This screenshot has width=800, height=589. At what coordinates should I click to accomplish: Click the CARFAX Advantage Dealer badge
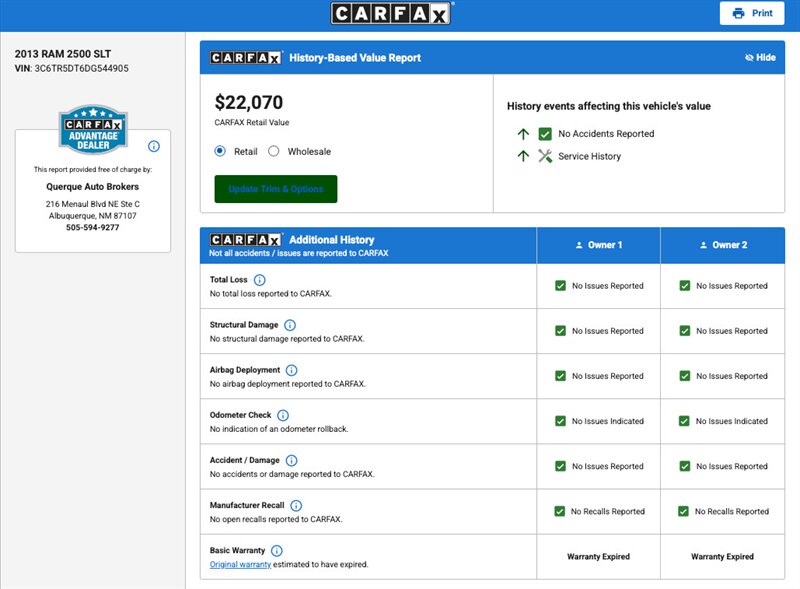point(93,129)
